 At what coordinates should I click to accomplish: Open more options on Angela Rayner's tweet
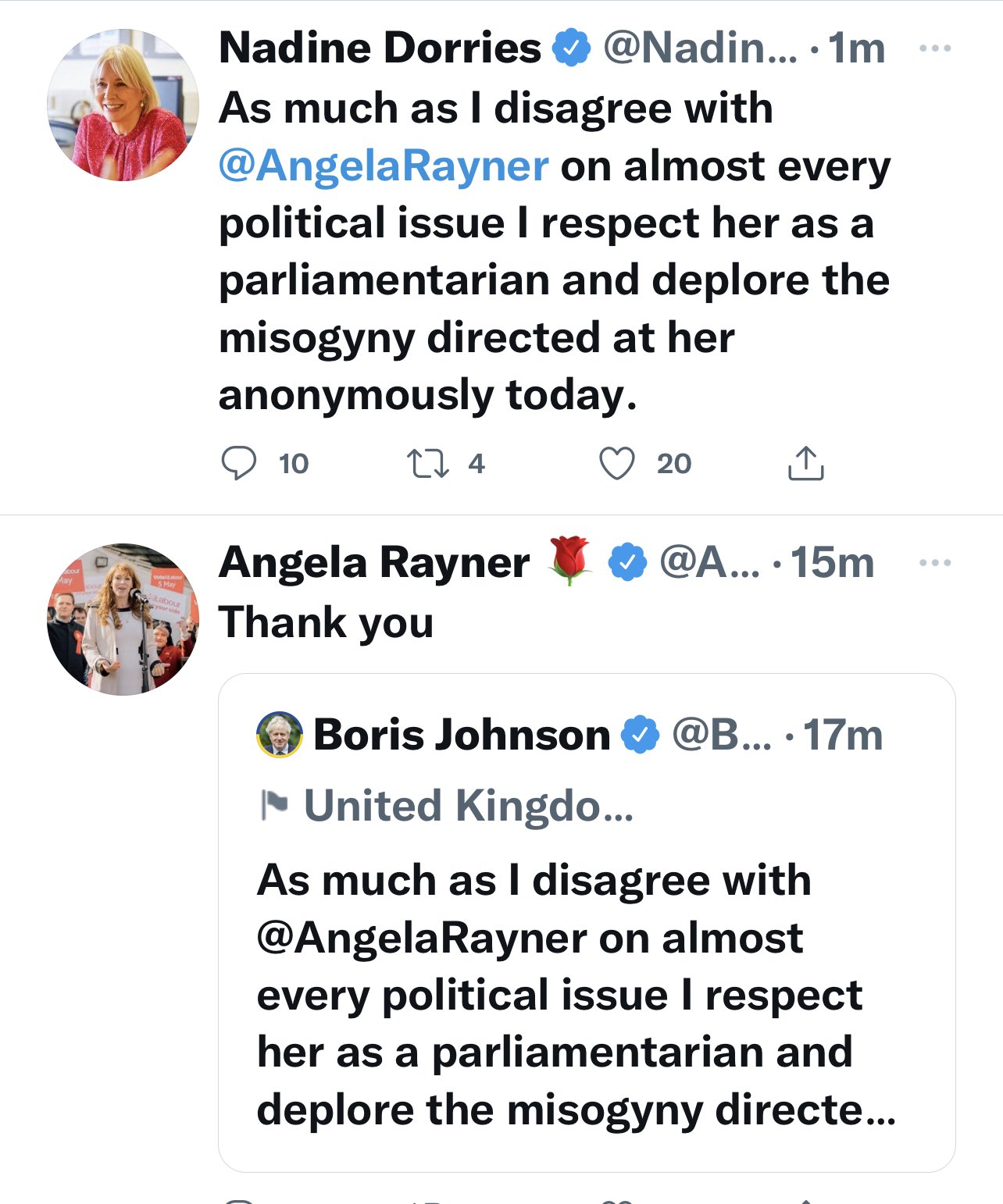935,562
